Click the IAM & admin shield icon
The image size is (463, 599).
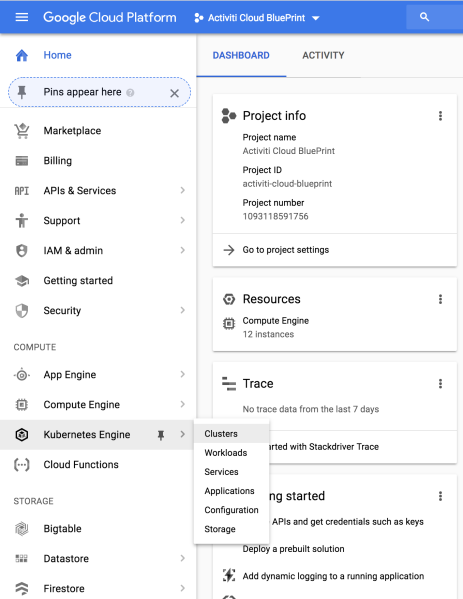tap(22, 251)
